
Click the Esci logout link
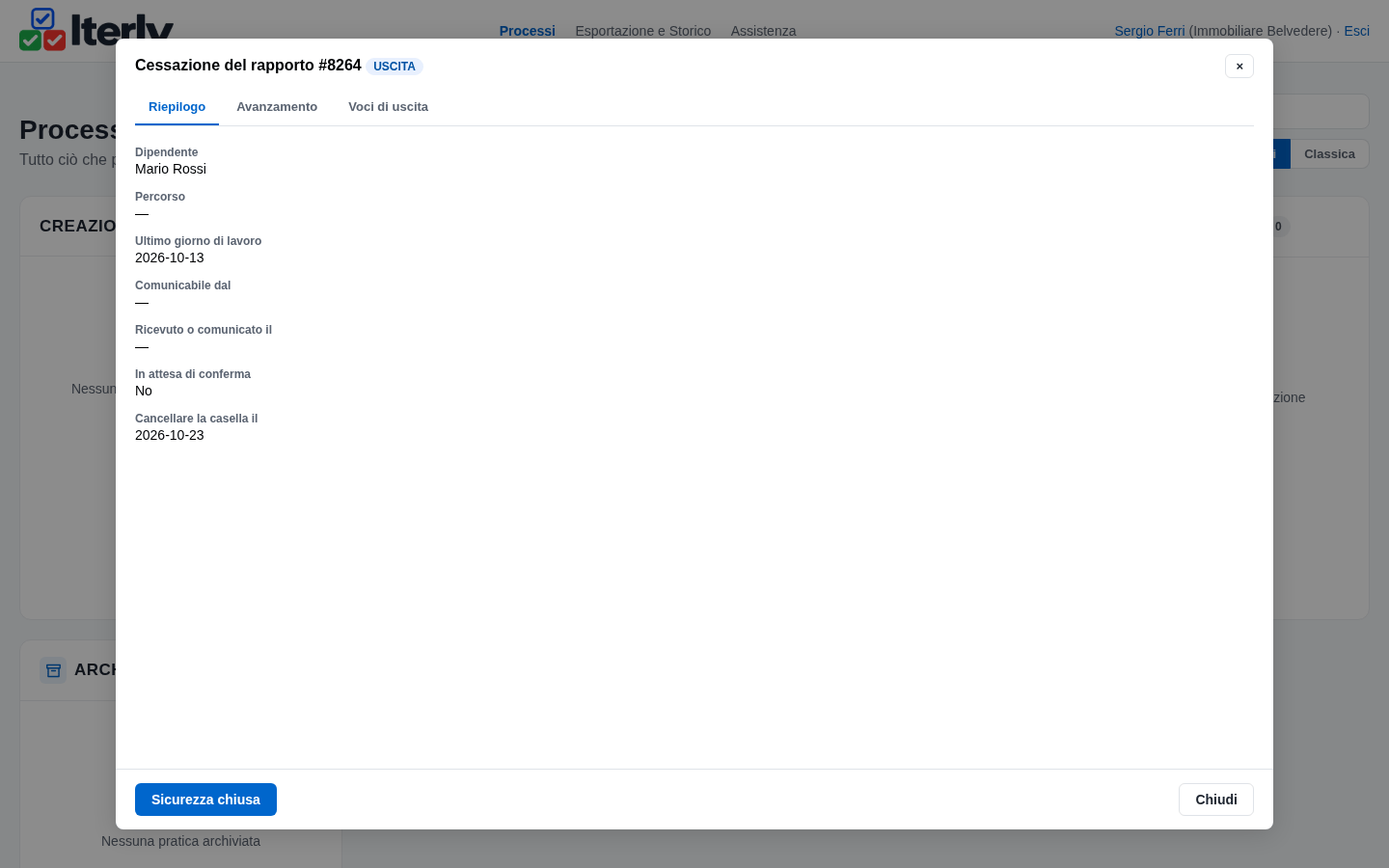[1357, 31]
